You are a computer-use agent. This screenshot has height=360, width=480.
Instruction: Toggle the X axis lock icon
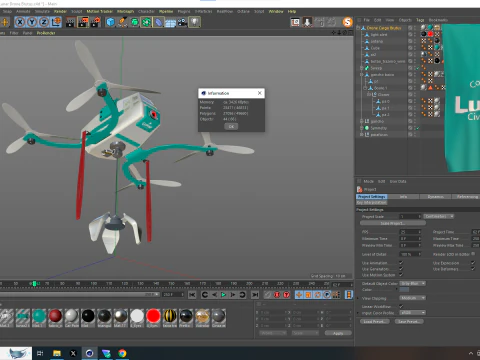pos(20,22)
